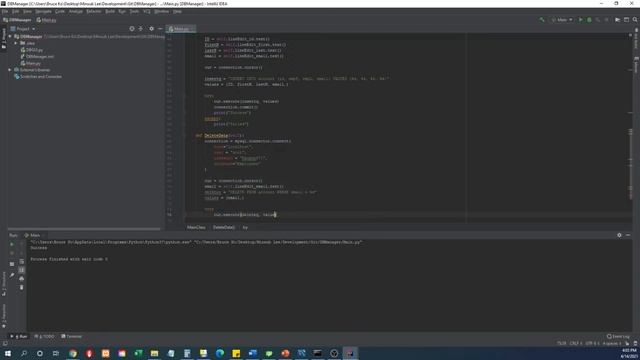The height and width of the screenshot is (360, 640).
Task: Open Microsoft Edge from the taskbar
Action: pyautogui.click(x=220, y=353)
